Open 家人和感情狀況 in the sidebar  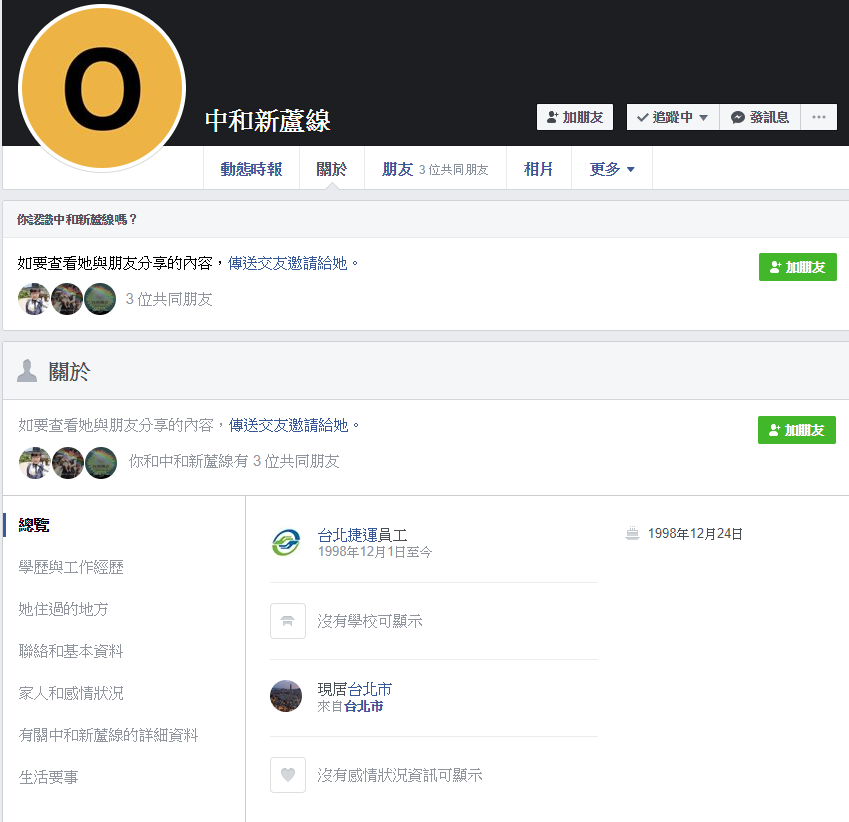tap(71, 693)
